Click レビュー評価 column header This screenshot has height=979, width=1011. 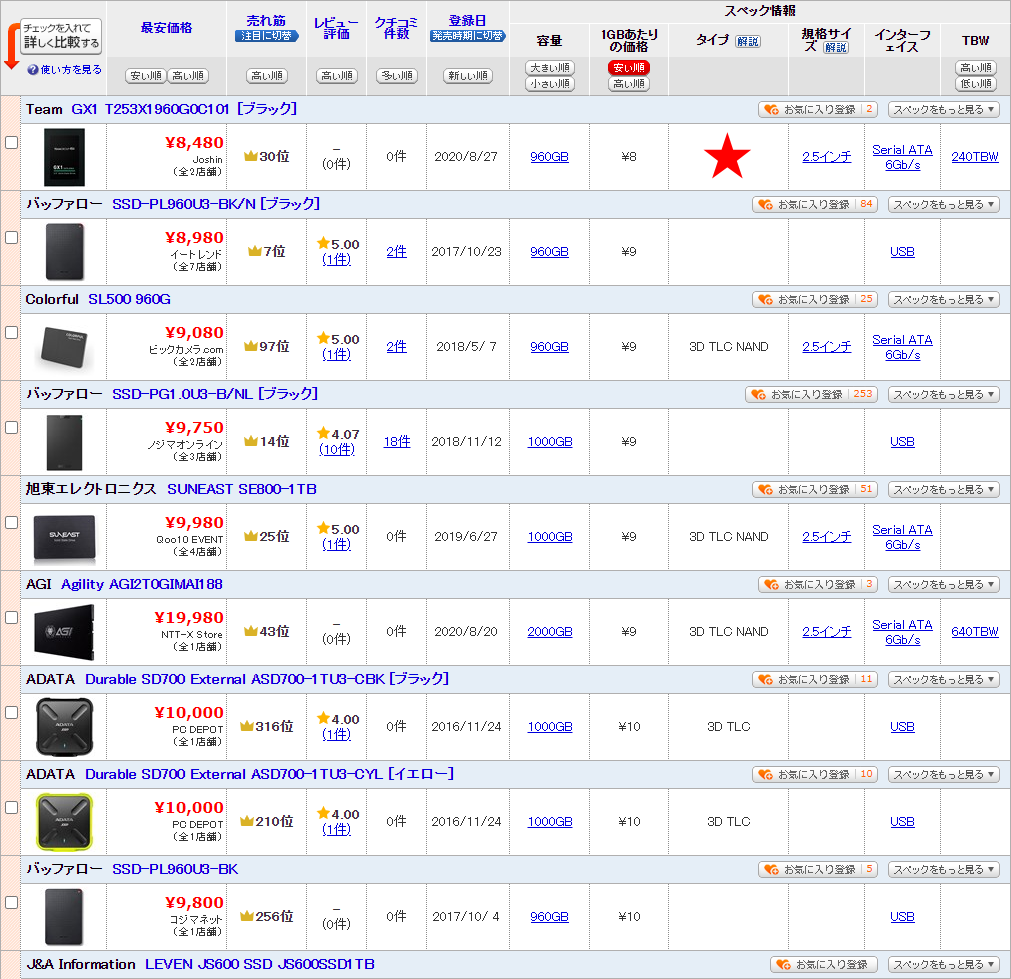(x=337, y=28)
